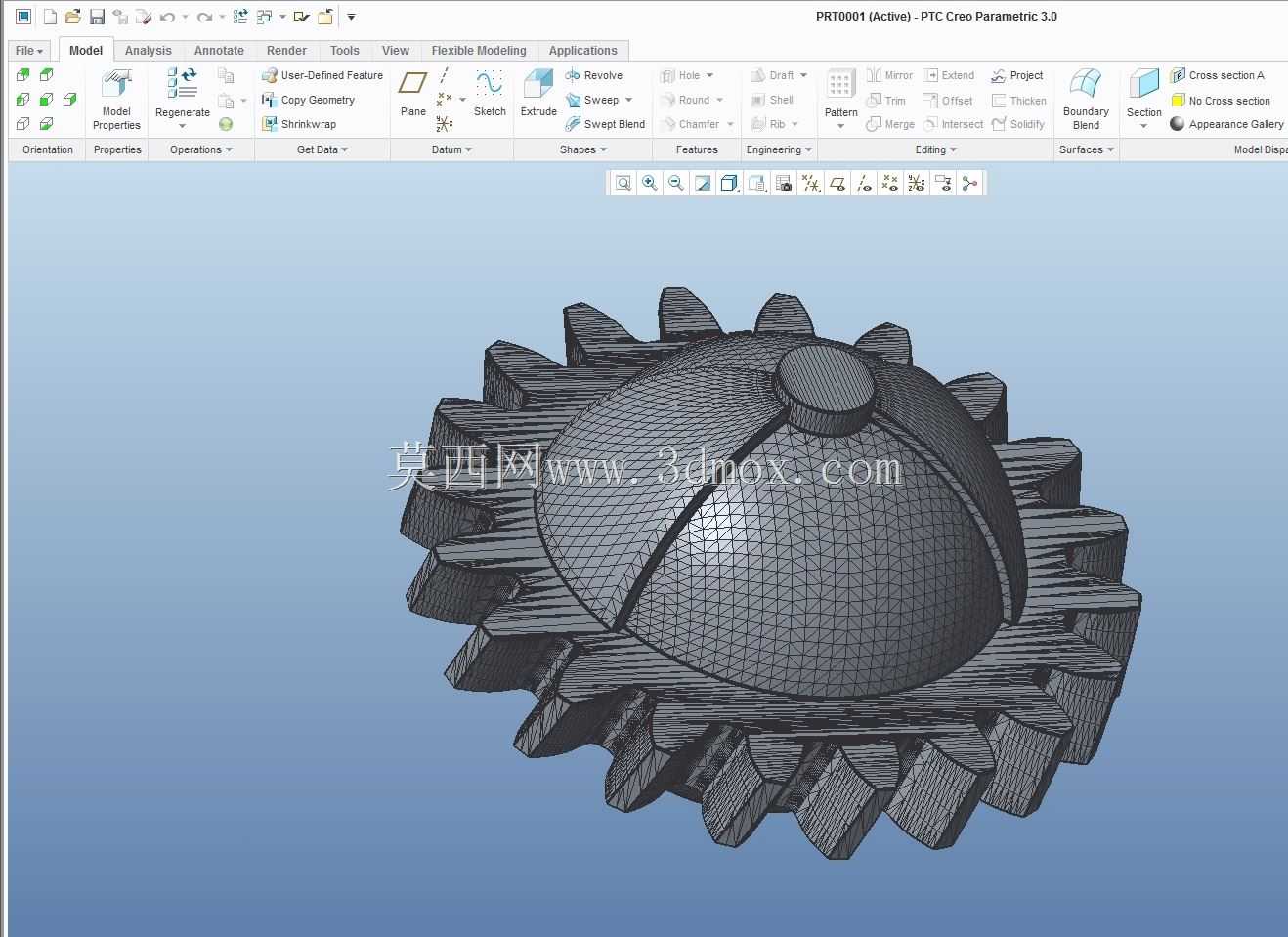
Task: Create a datum Plane
Action: coord(413,94)
